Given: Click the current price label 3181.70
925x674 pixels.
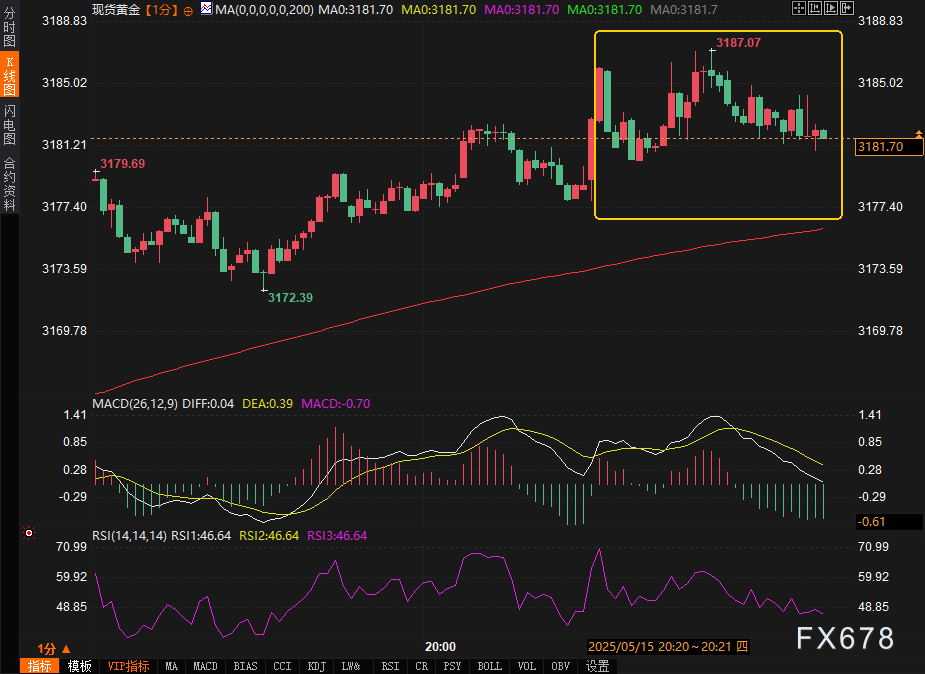Looking at the screenshot, I should point(881,147).
